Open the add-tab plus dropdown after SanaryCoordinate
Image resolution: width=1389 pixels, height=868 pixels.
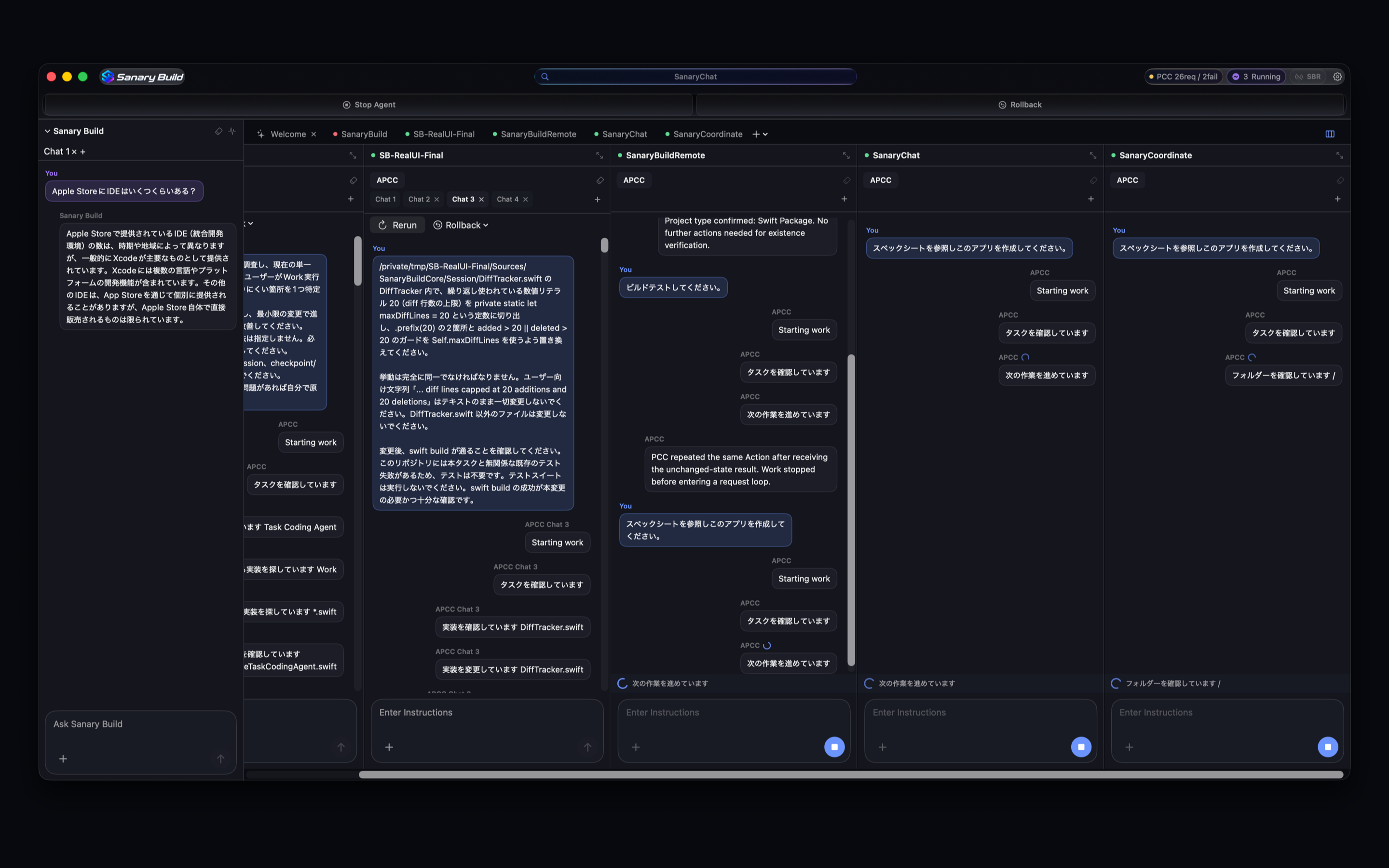[760, 134]
